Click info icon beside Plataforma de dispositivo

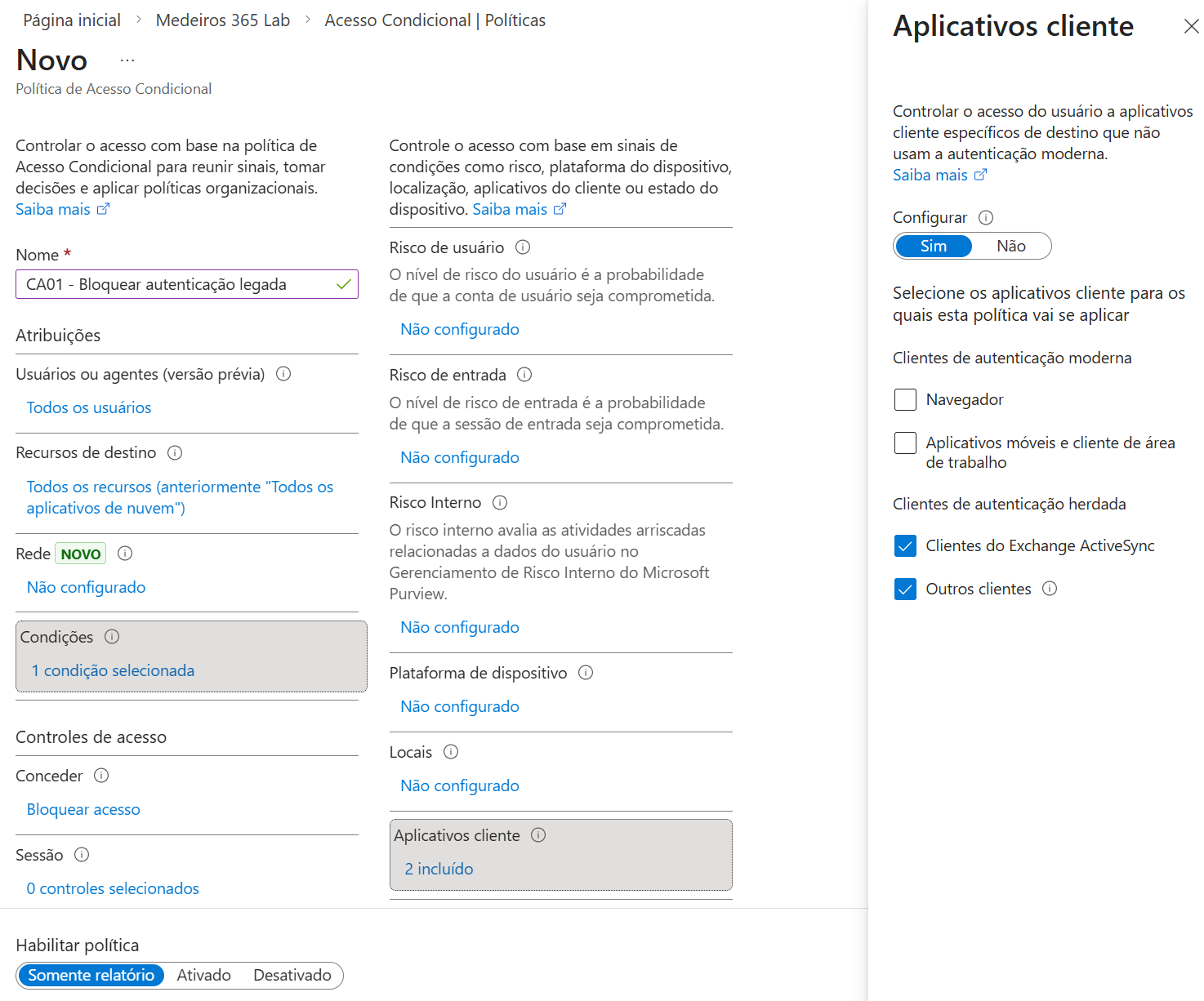pos(586,673)
